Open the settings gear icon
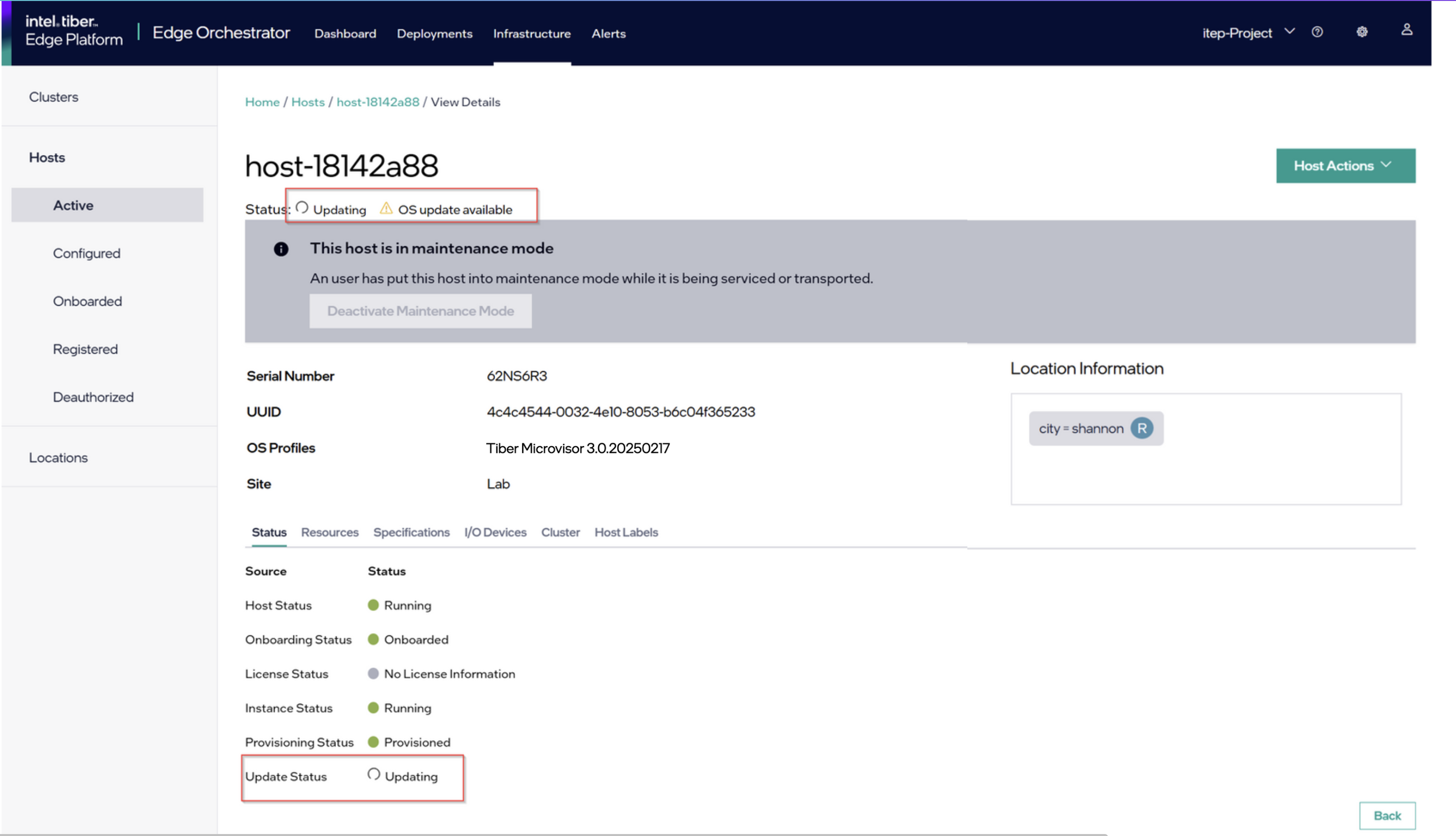This screenshot has width=1456, height=836. point(1362,32)
